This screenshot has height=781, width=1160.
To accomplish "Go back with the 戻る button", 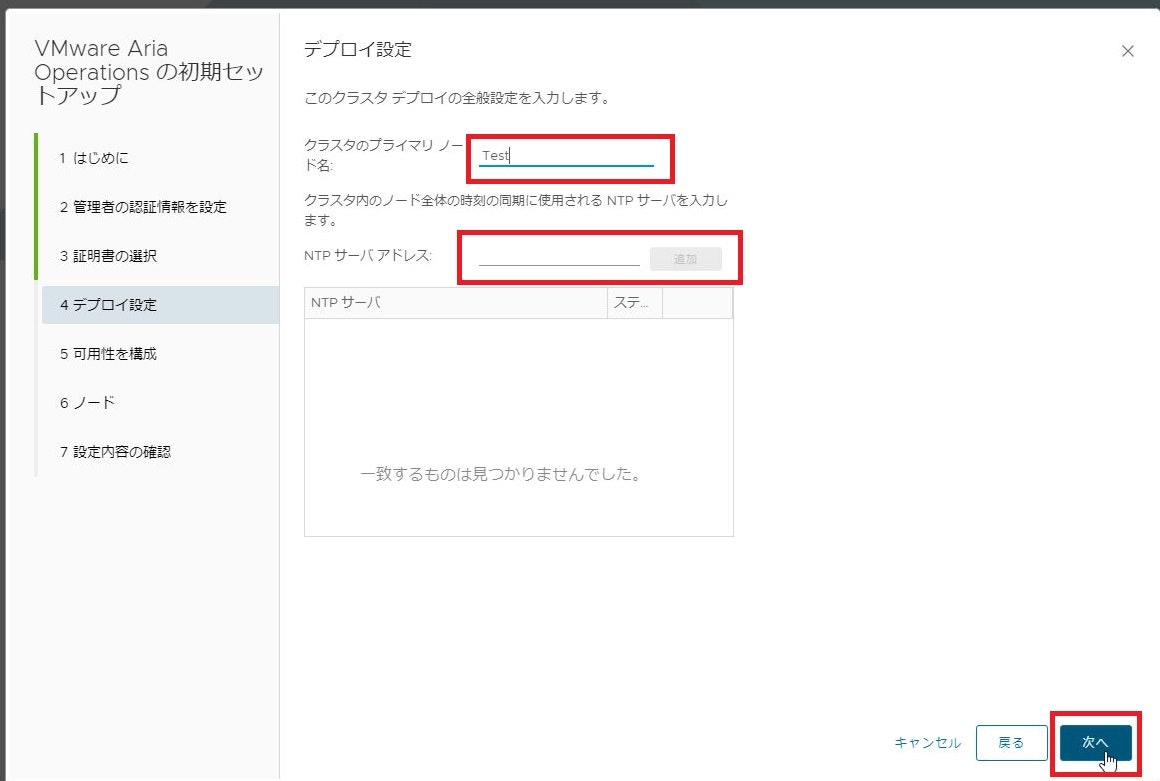I will click(1011, 743).
